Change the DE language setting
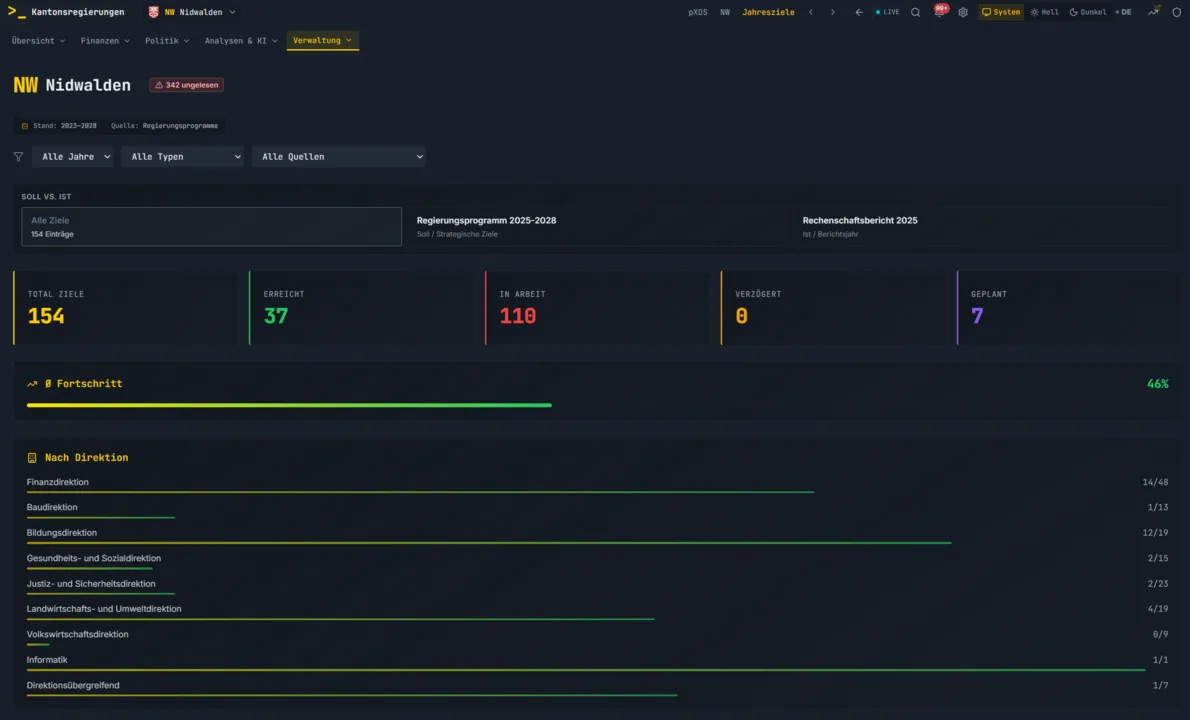Screen dimensions: 1190x720 click(1123, 12)
